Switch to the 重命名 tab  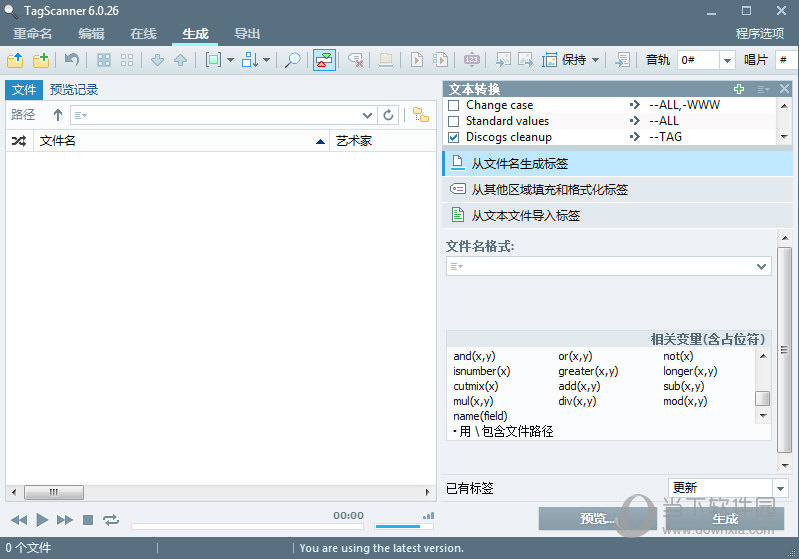coord(33,34)
